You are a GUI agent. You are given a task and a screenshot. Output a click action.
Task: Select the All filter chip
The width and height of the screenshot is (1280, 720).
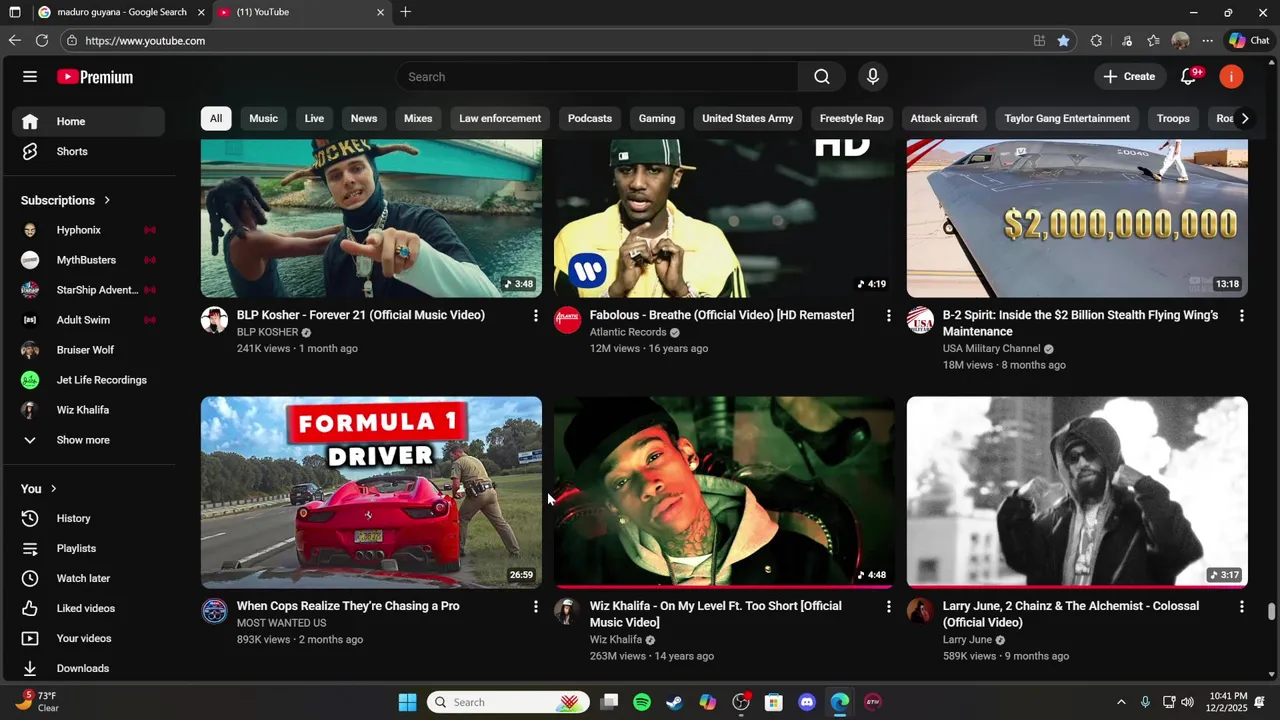[216, 119]
